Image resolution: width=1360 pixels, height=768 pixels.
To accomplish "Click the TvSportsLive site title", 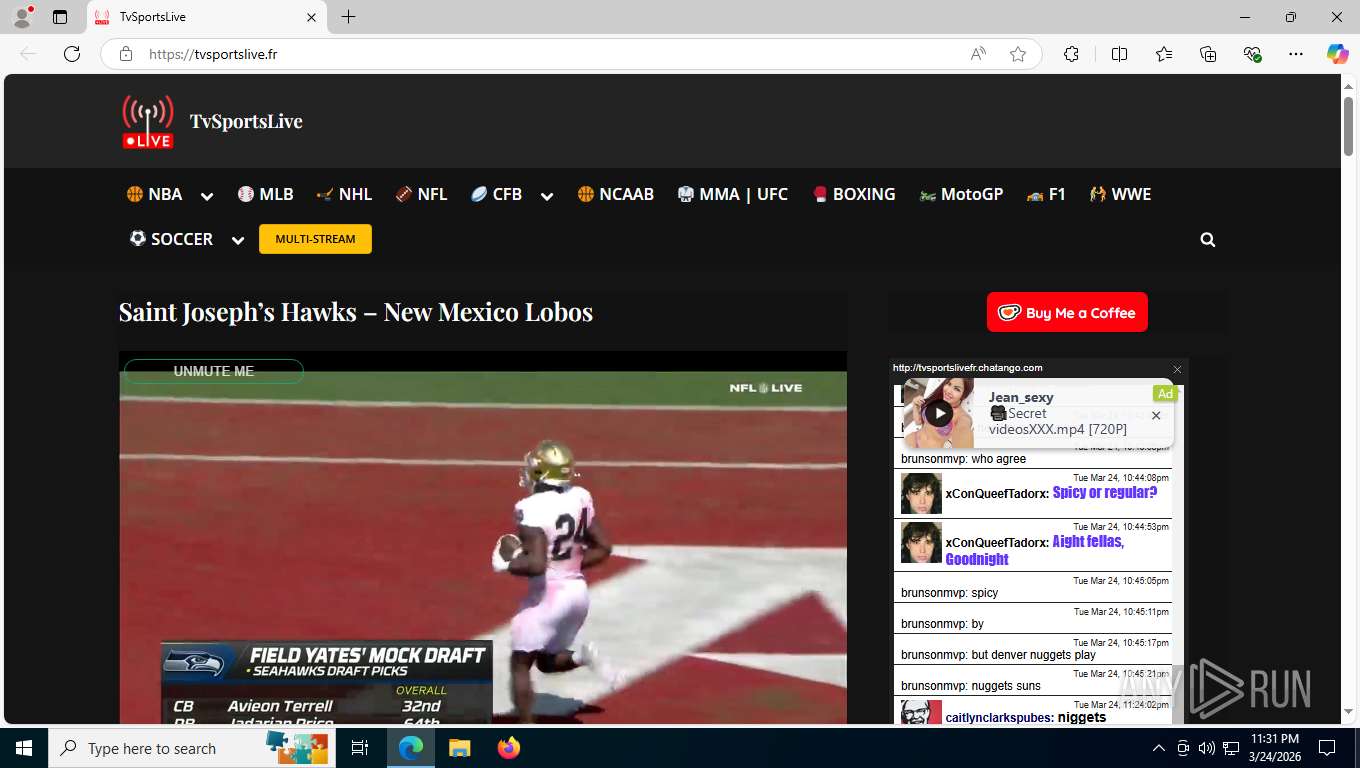I will (x=246, y=121).
